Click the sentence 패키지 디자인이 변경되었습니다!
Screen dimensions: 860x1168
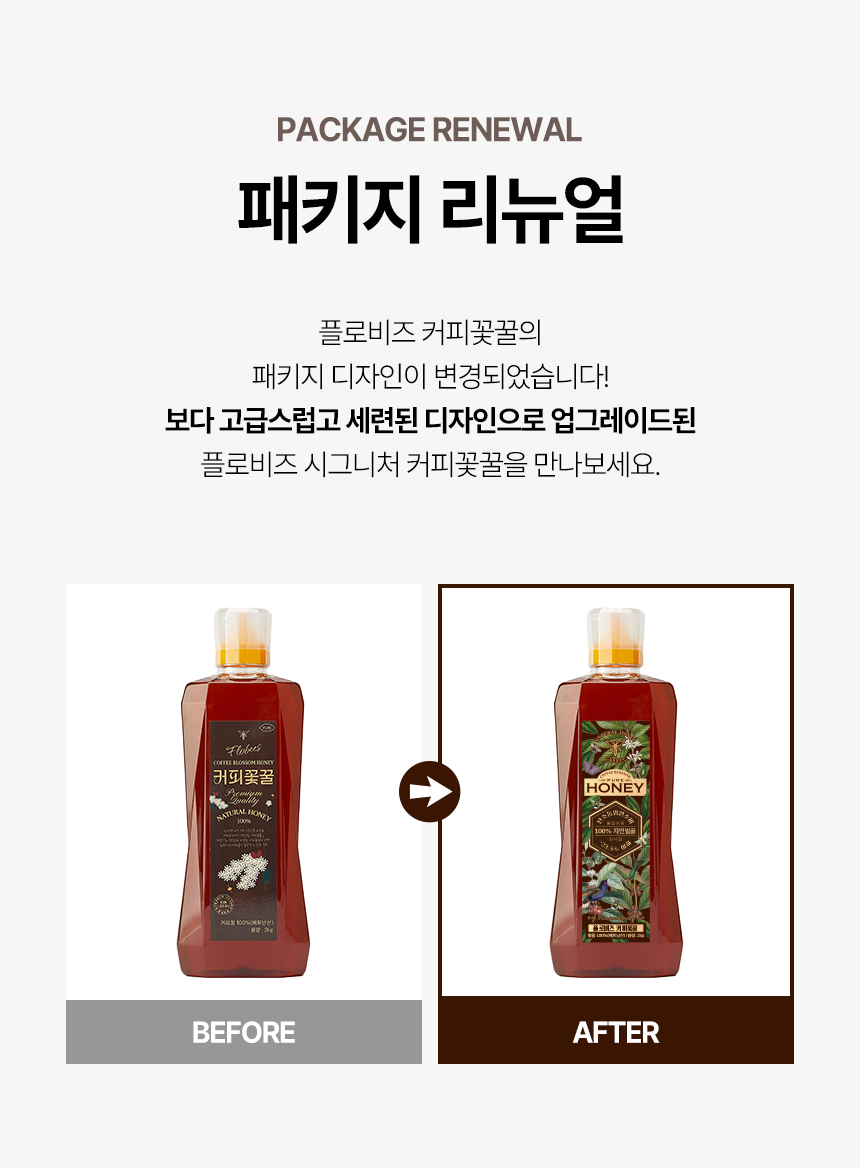tap(430, 376)
